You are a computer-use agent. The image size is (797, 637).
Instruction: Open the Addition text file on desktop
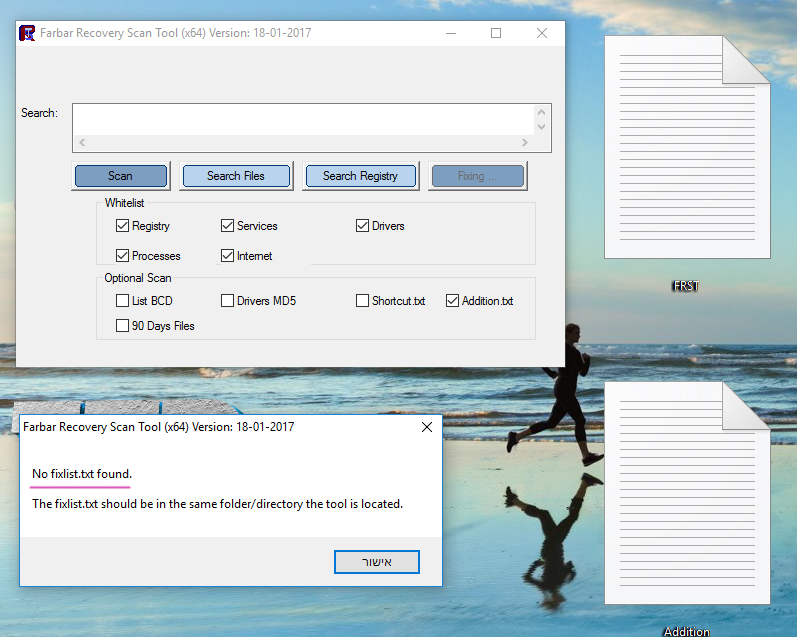pyautogui.click(x=687, y=493)
